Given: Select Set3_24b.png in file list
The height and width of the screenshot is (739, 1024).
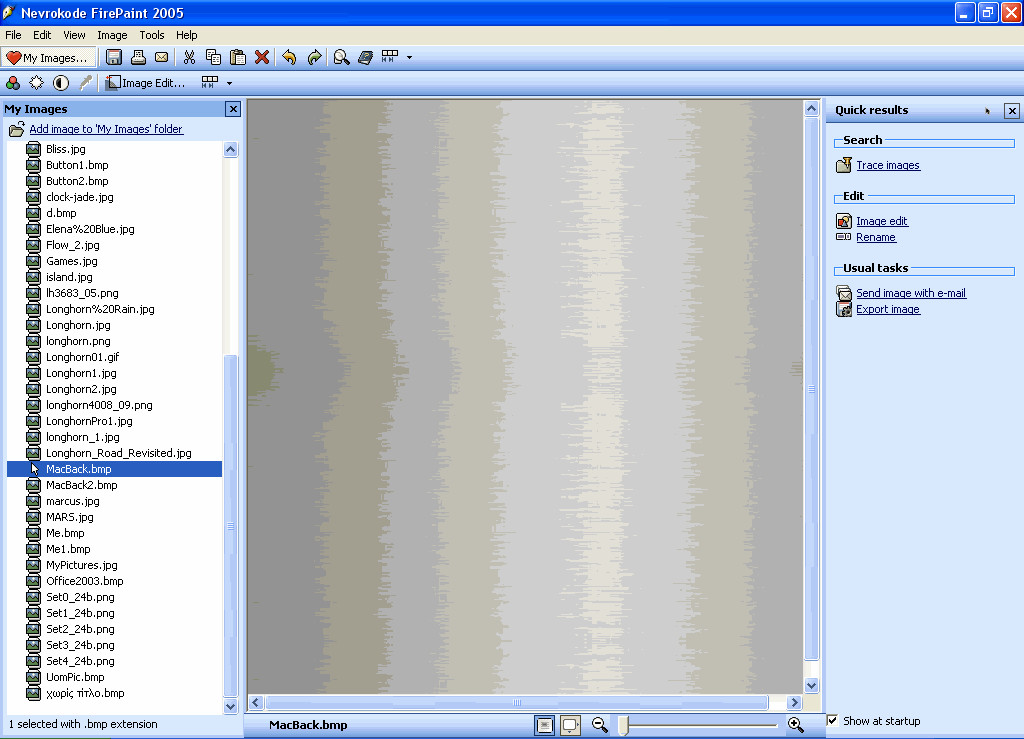Looking at the screenshot, I should 80,645.
